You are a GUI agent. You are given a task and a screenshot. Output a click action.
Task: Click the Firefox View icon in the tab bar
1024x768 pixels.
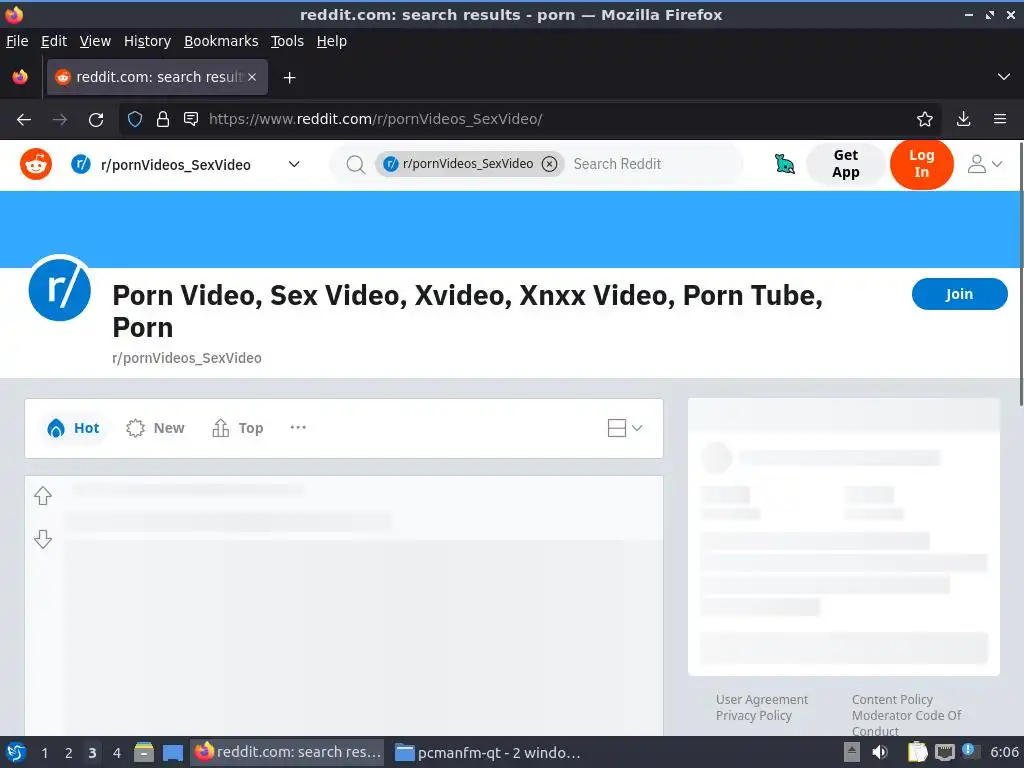click(x=20, y=77)
